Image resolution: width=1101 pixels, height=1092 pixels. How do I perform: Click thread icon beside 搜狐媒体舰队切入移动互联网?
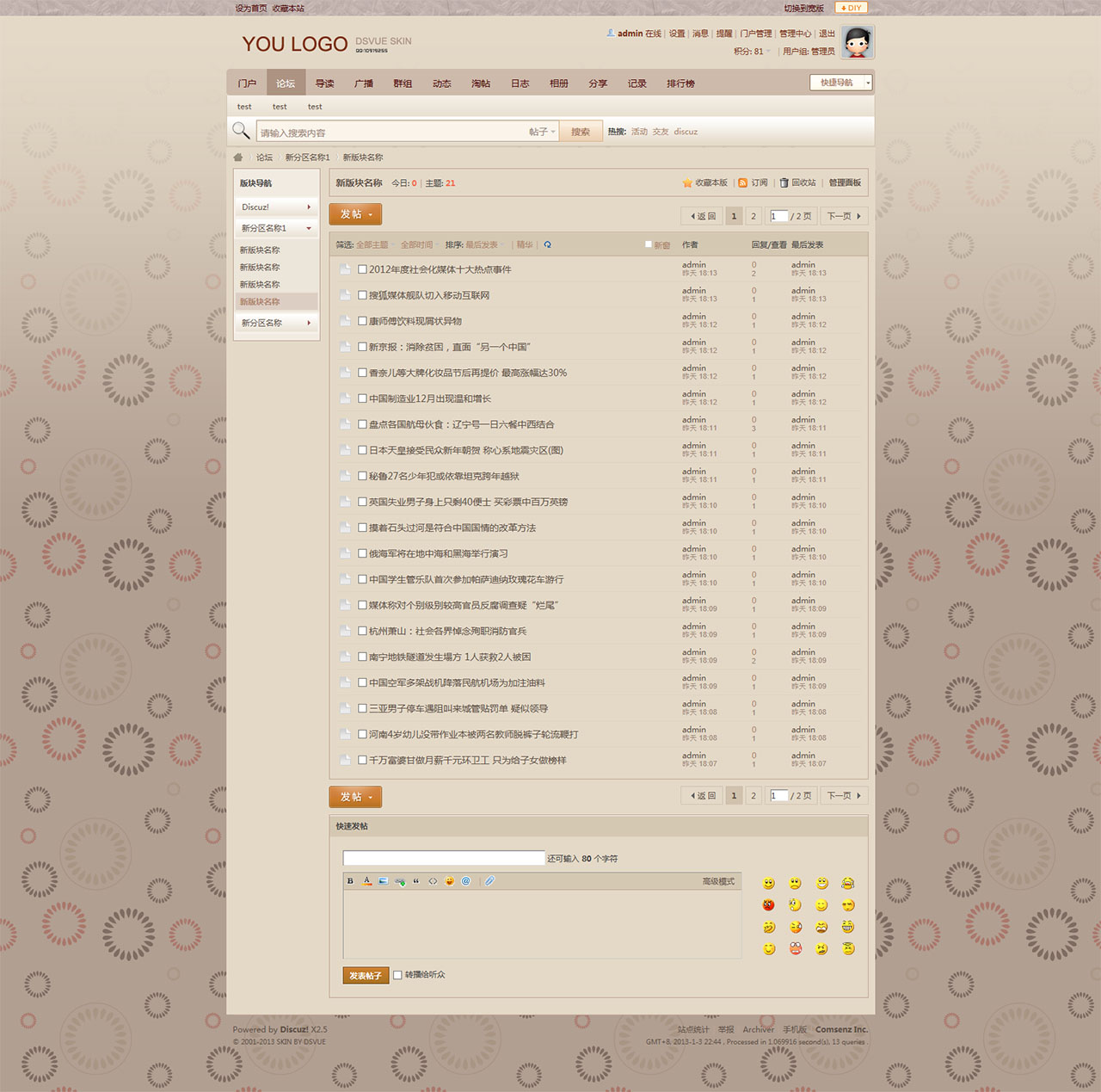click(x=345, y=295)
